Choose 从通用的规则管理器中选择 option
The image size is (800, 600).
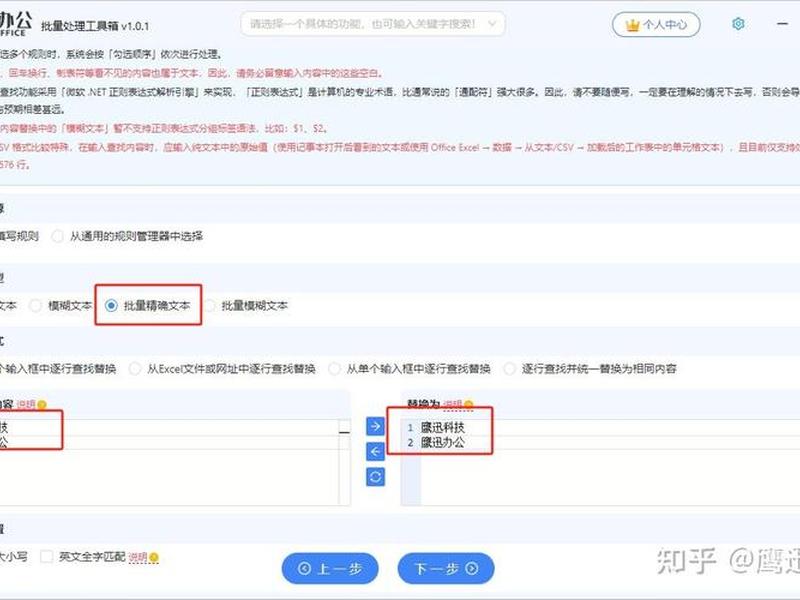pos(58,236)
